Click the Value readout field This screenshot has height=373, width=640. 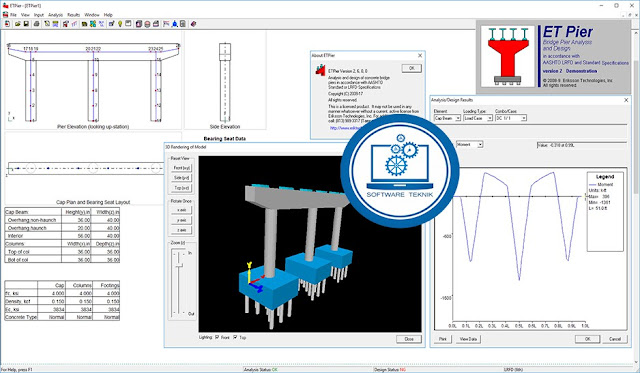[x=582, y=145]
